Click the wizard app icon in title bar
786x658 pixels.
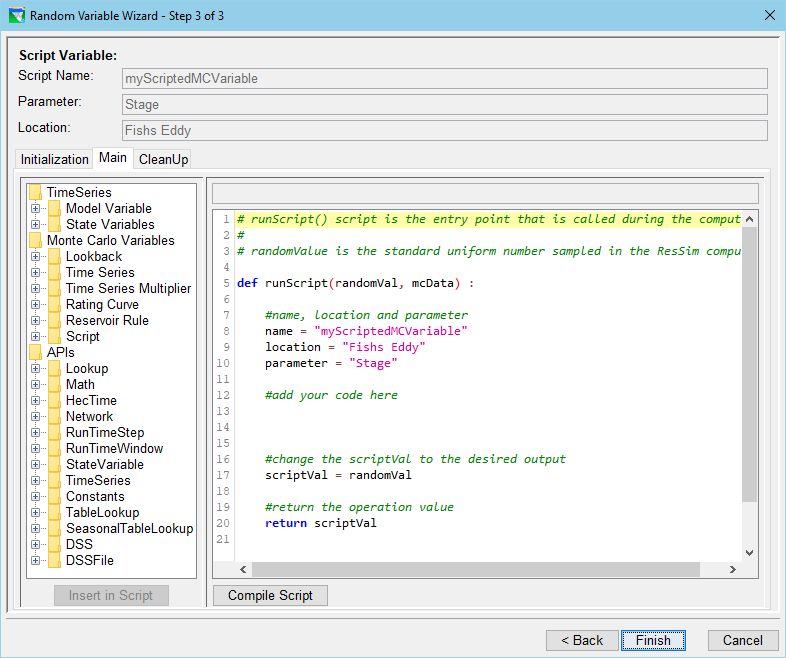(x=16, y=15)
